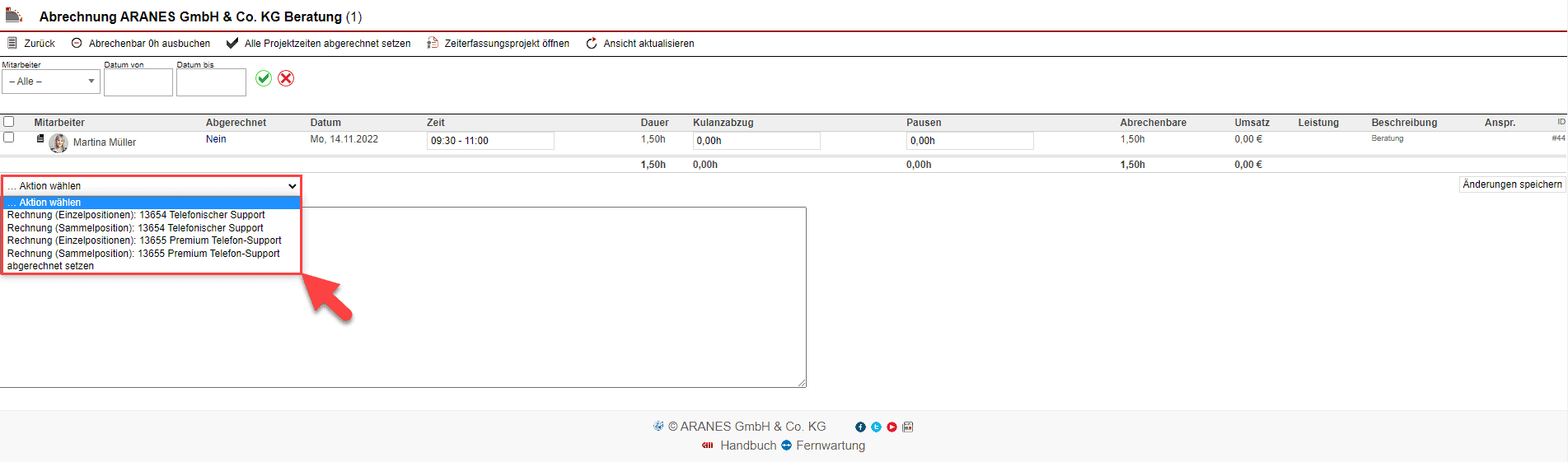Click the news icon in the footer
1568x462 pixels.
(908, 427)
